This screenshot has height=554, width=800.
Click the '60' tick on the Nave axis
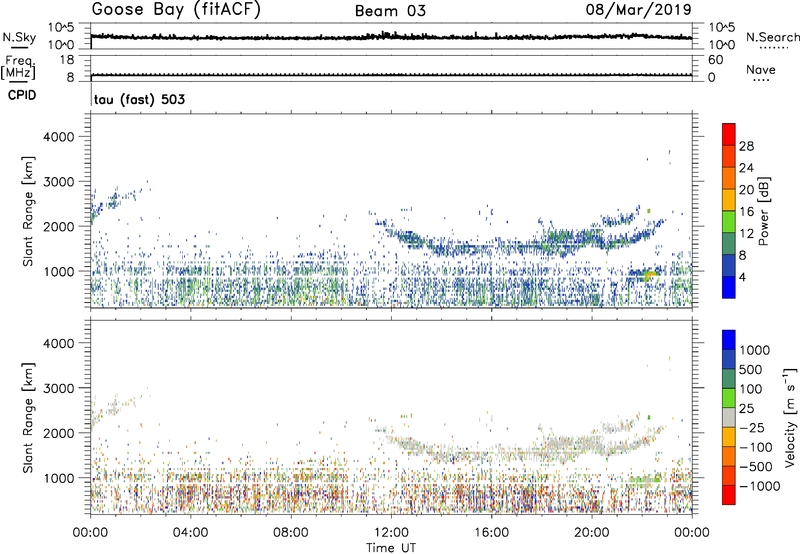tap(715, 60)
